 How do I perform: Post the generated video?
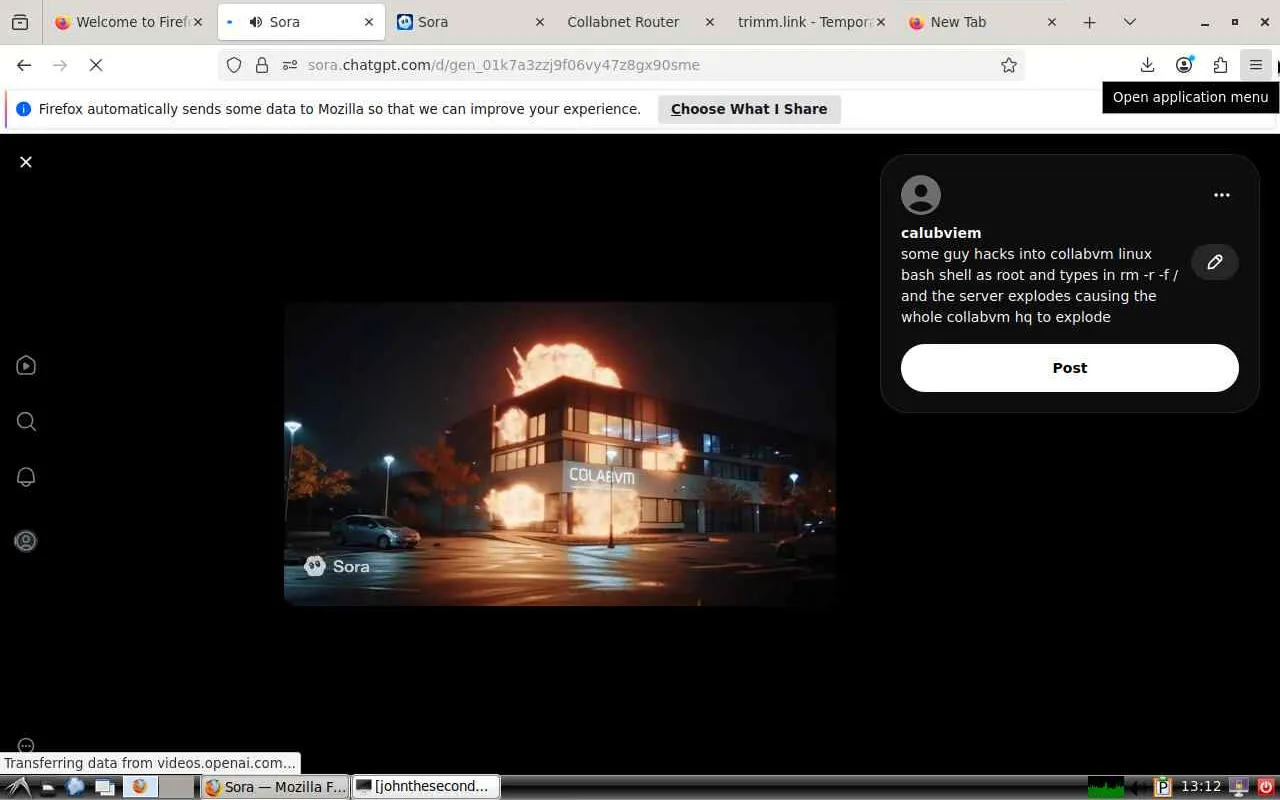click(x=1069, y=368)
